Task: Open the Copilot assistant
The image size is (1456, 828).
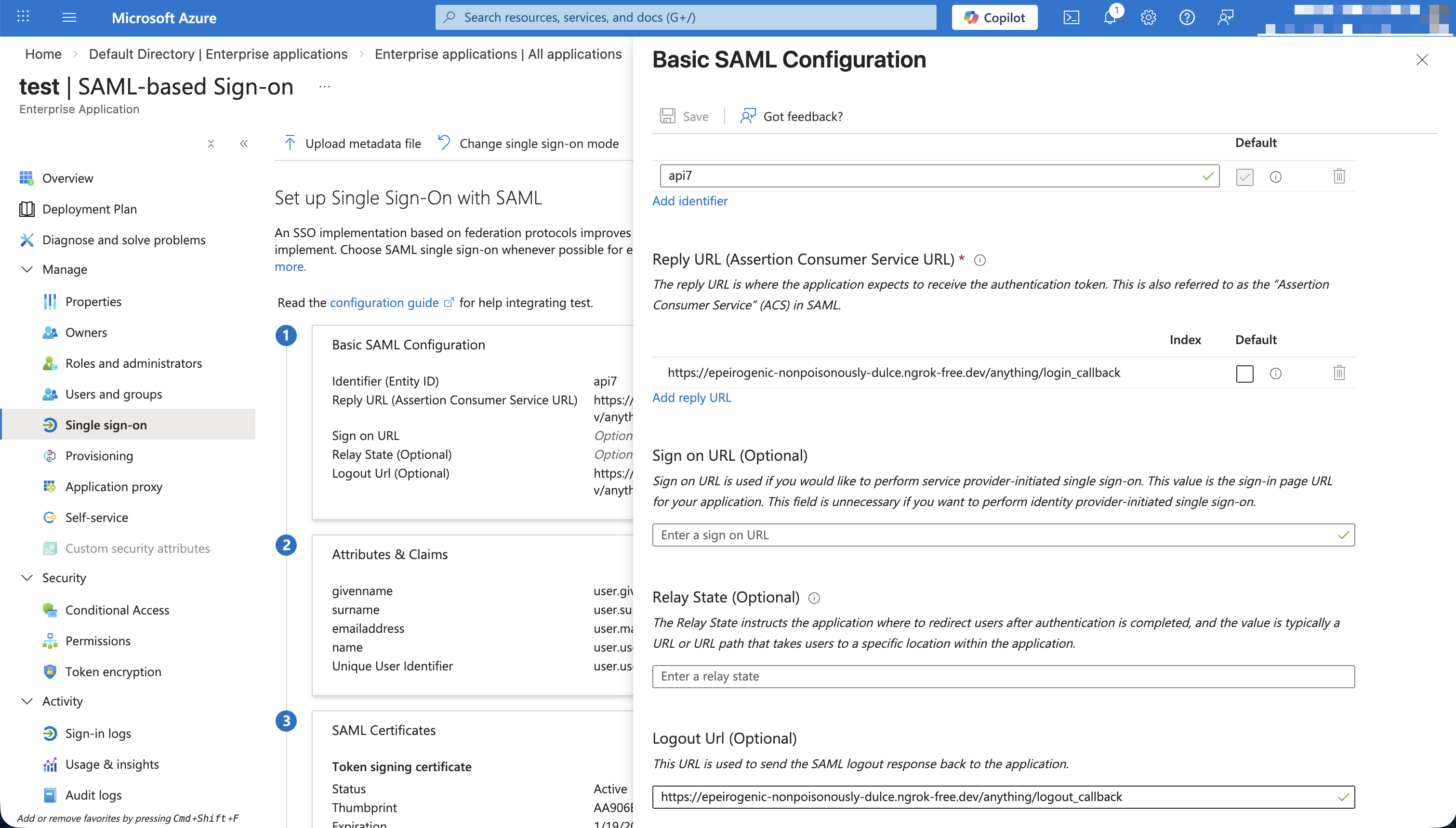Action: tap(993, 17)
